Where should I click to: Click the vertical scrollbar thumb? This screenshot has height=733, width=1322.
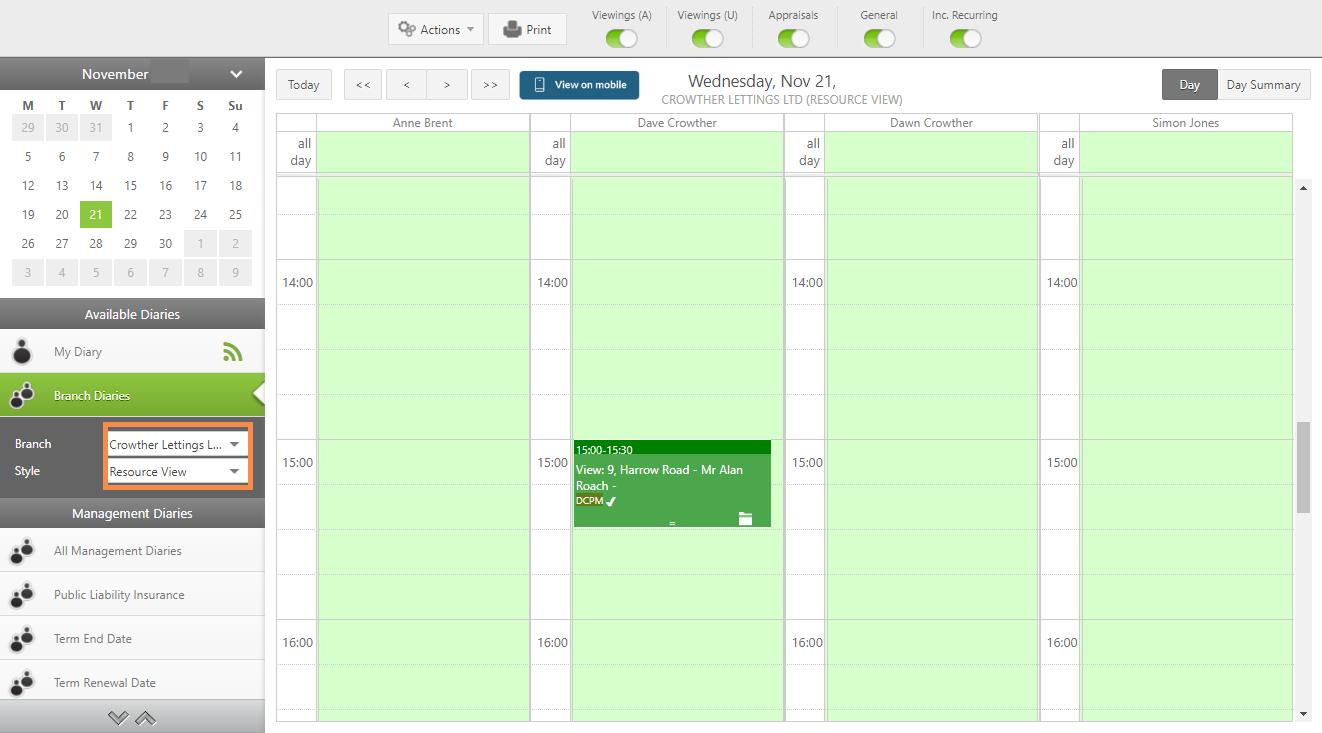tap(1303, 467)
